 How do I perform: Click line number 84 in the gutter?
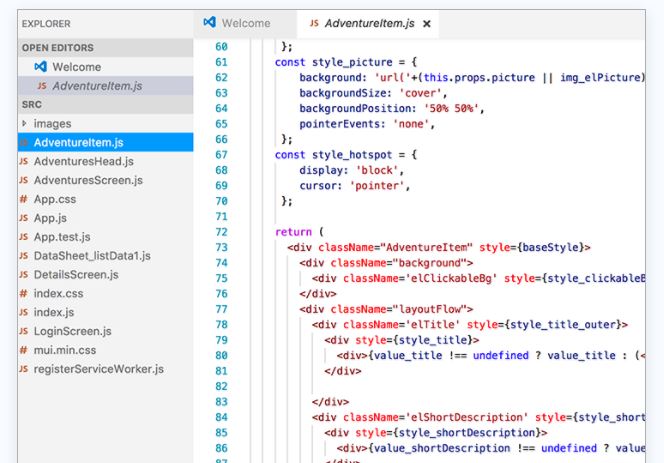point(221,417)
